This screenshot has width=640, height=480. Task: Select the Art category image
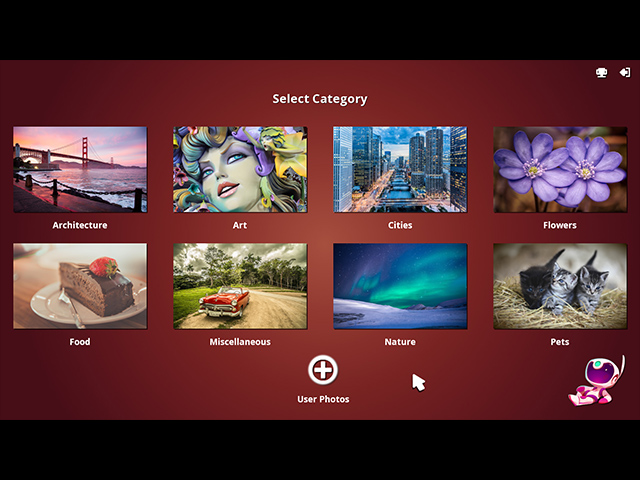[x=240, y=169]
